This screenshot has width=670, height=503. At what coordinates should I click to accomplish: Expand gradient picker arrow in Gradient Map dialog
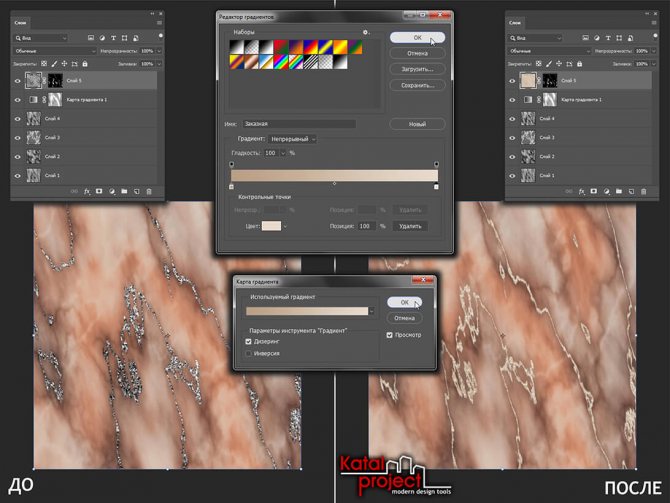pos(372,311)
